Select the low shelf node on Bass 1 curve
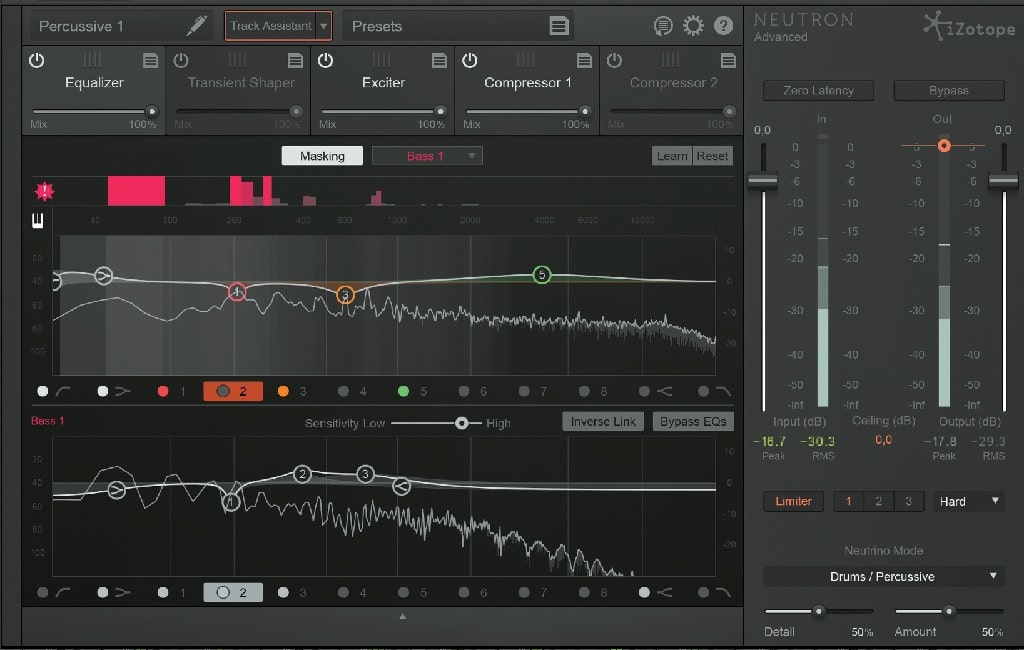 (116, 489)
